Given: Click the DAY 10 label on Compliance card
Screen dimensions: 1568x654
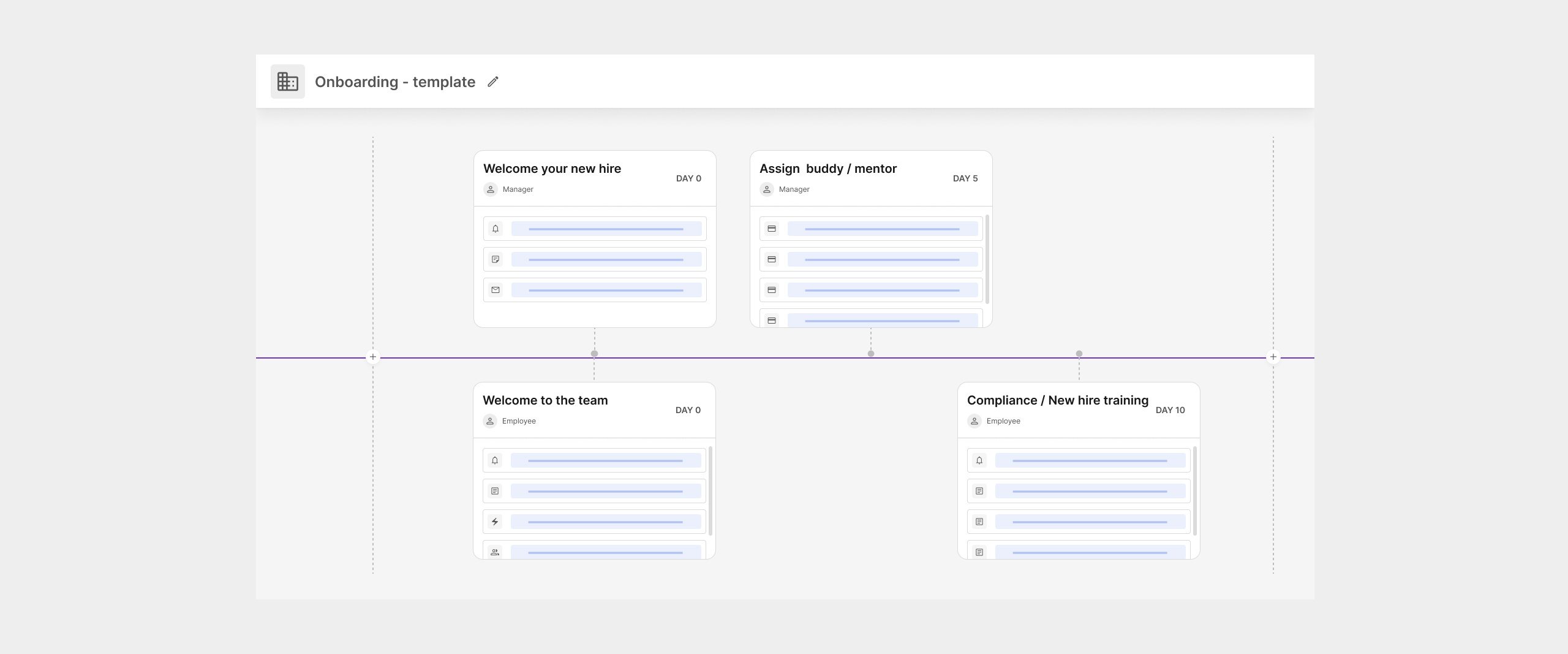Looking at the screenshot, I should [x=1170, y=410].
